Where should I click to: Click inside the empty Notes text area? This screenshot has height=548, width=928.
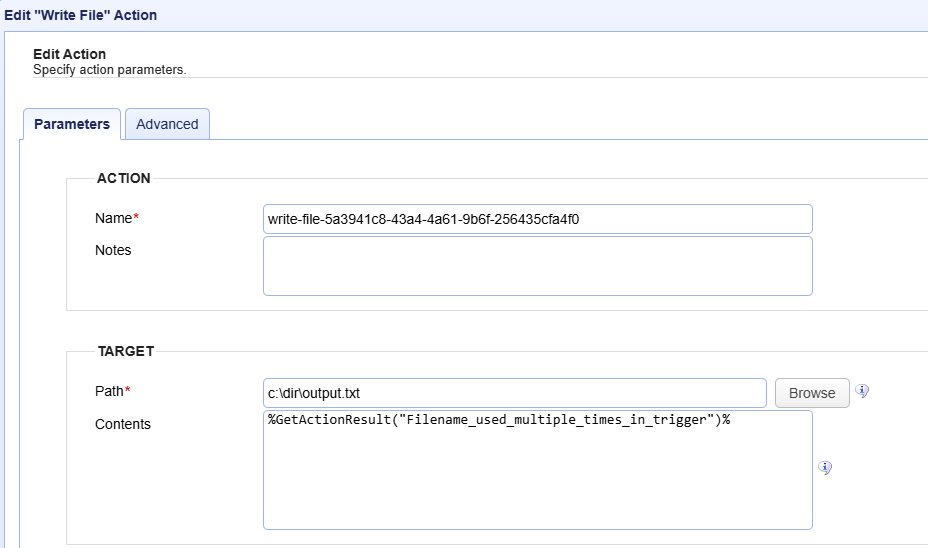(x=537, y=266)
